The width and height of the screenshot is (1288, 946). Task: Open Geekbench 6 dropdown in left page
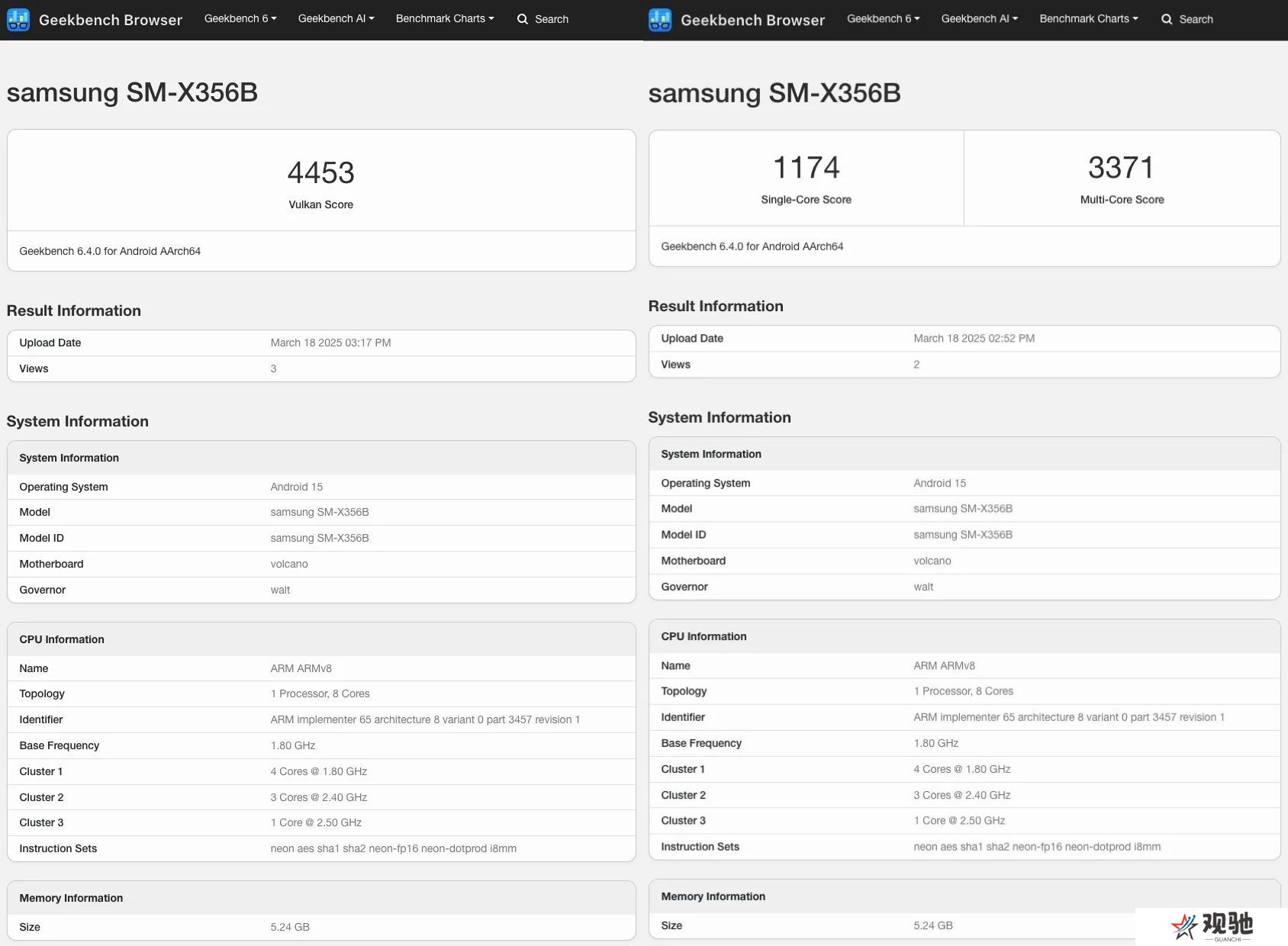point(240,18)
